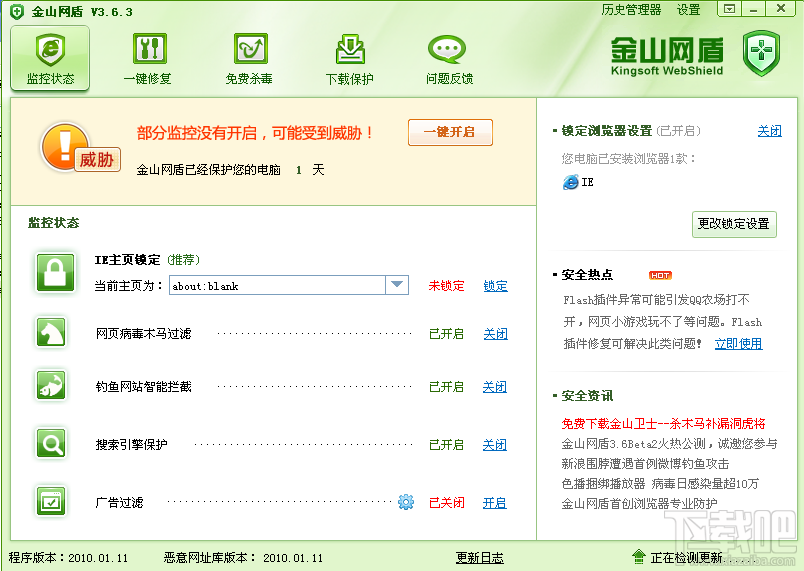The width and height of the screenshot is (804, 571).
Task: Open 广告过滤 gear settings icon
Action: coord(406,502)
